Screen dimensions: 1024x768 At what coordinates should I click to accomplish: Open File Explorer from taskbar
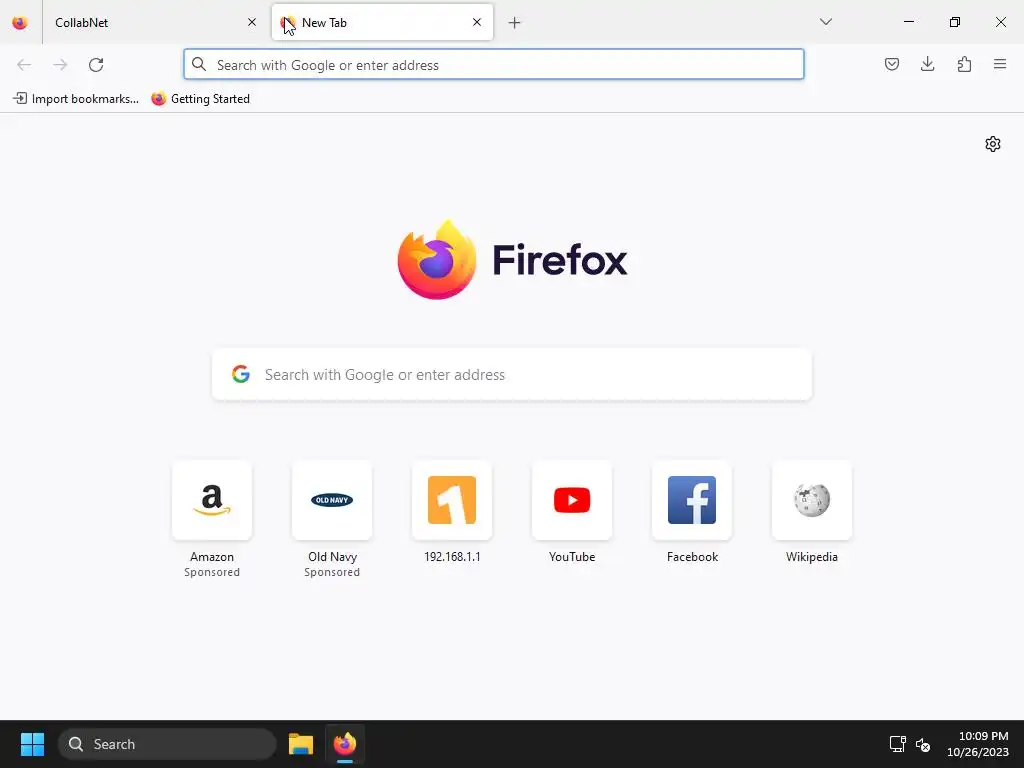coord(300,744)
